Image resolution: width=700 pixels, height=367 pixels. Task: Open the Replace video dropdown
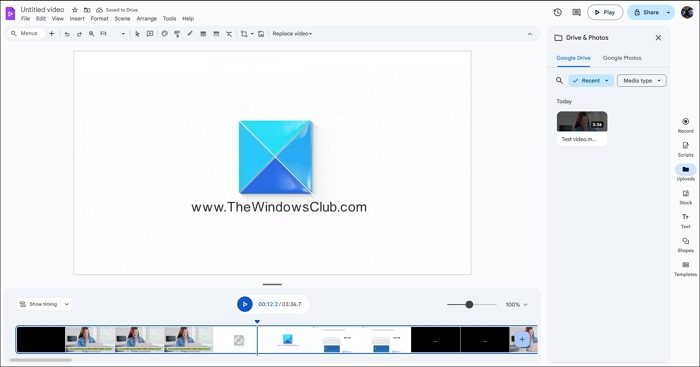tap(292, 34)
